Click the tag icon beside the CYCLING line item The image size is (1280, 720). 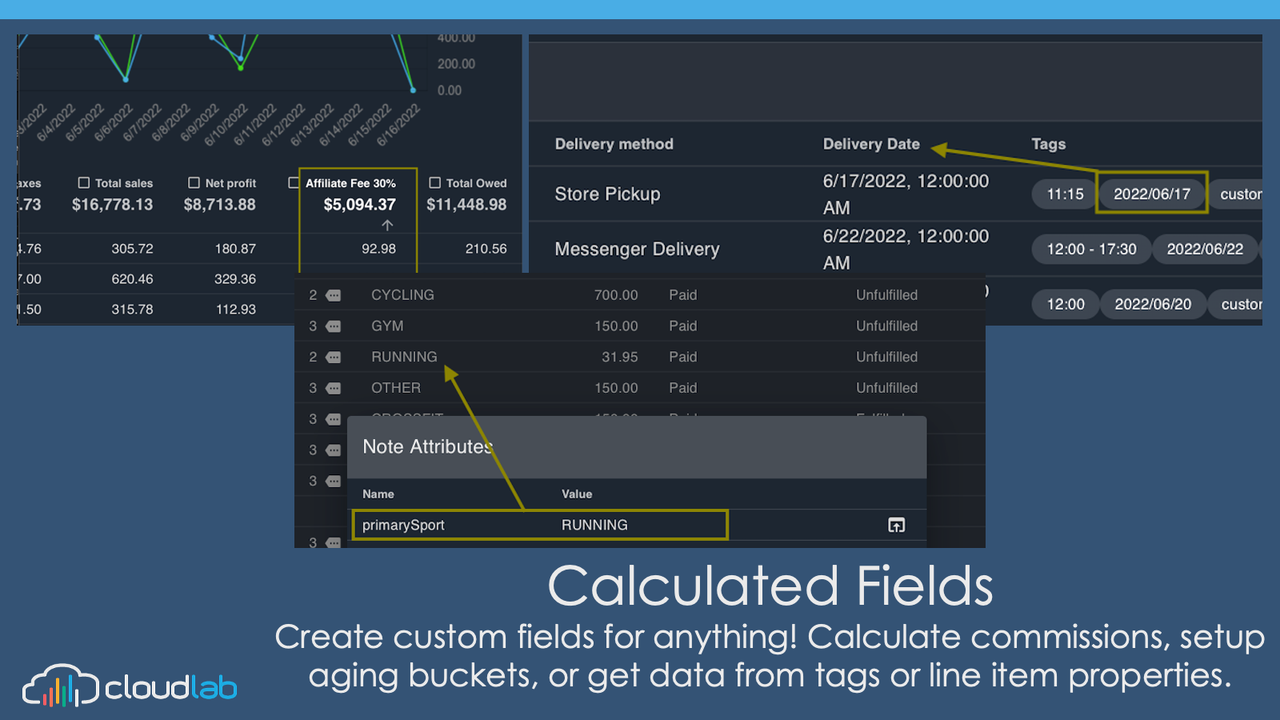tap(333, 295)
